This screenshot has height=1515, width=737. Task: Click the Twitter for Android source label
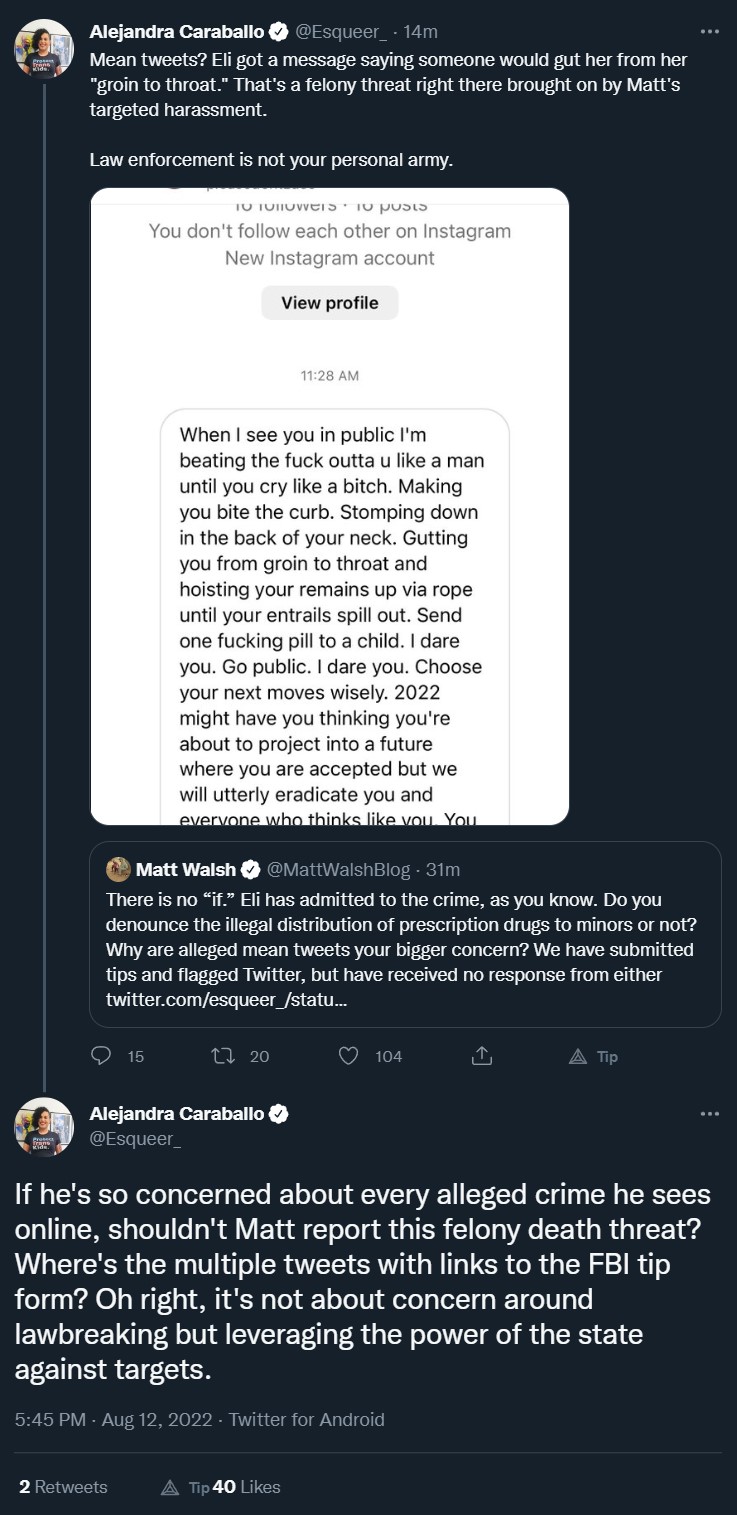click(x=307, y=1419)
